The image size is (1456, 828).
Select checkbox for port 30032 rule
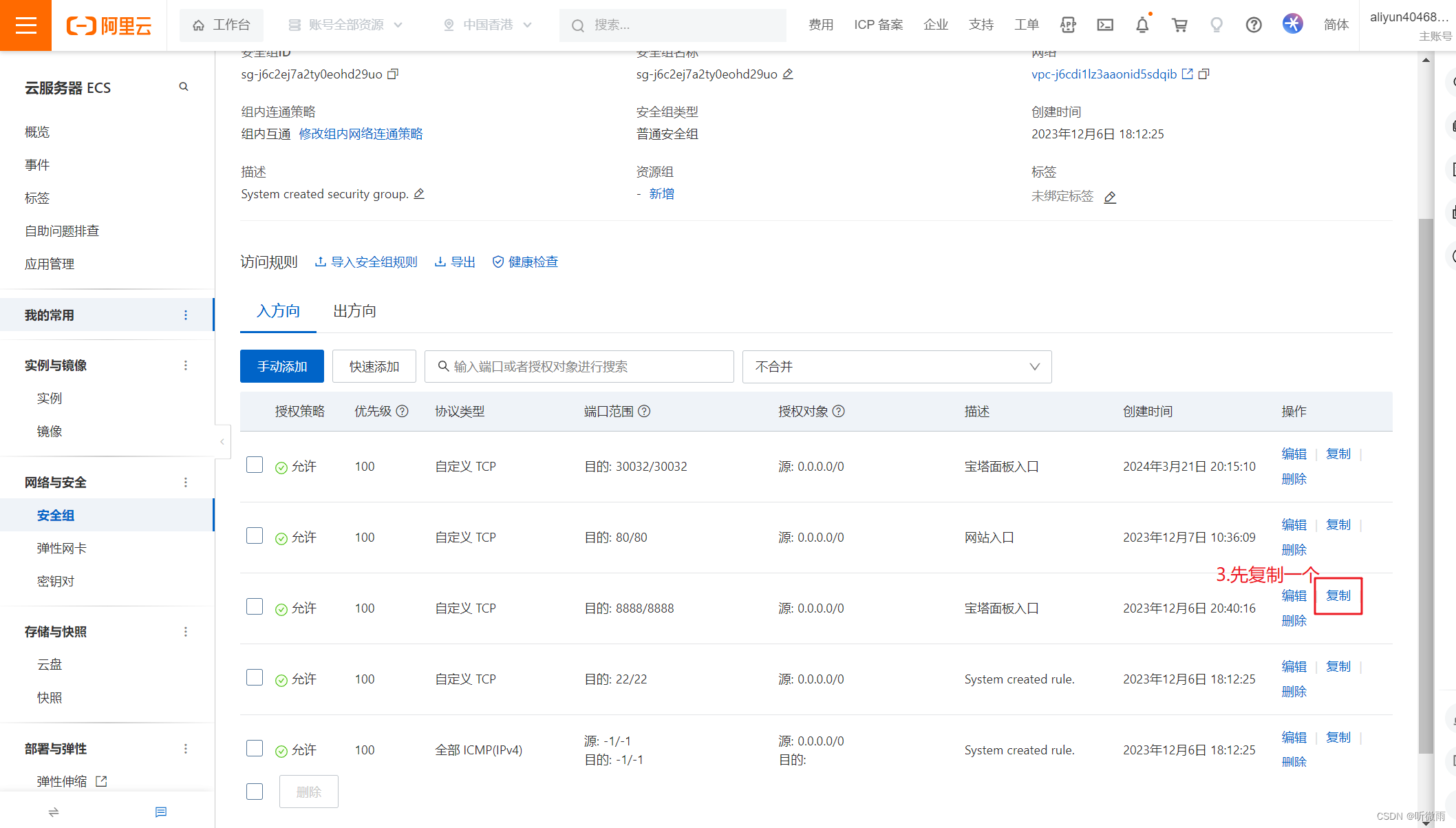[x=255, y=465]
